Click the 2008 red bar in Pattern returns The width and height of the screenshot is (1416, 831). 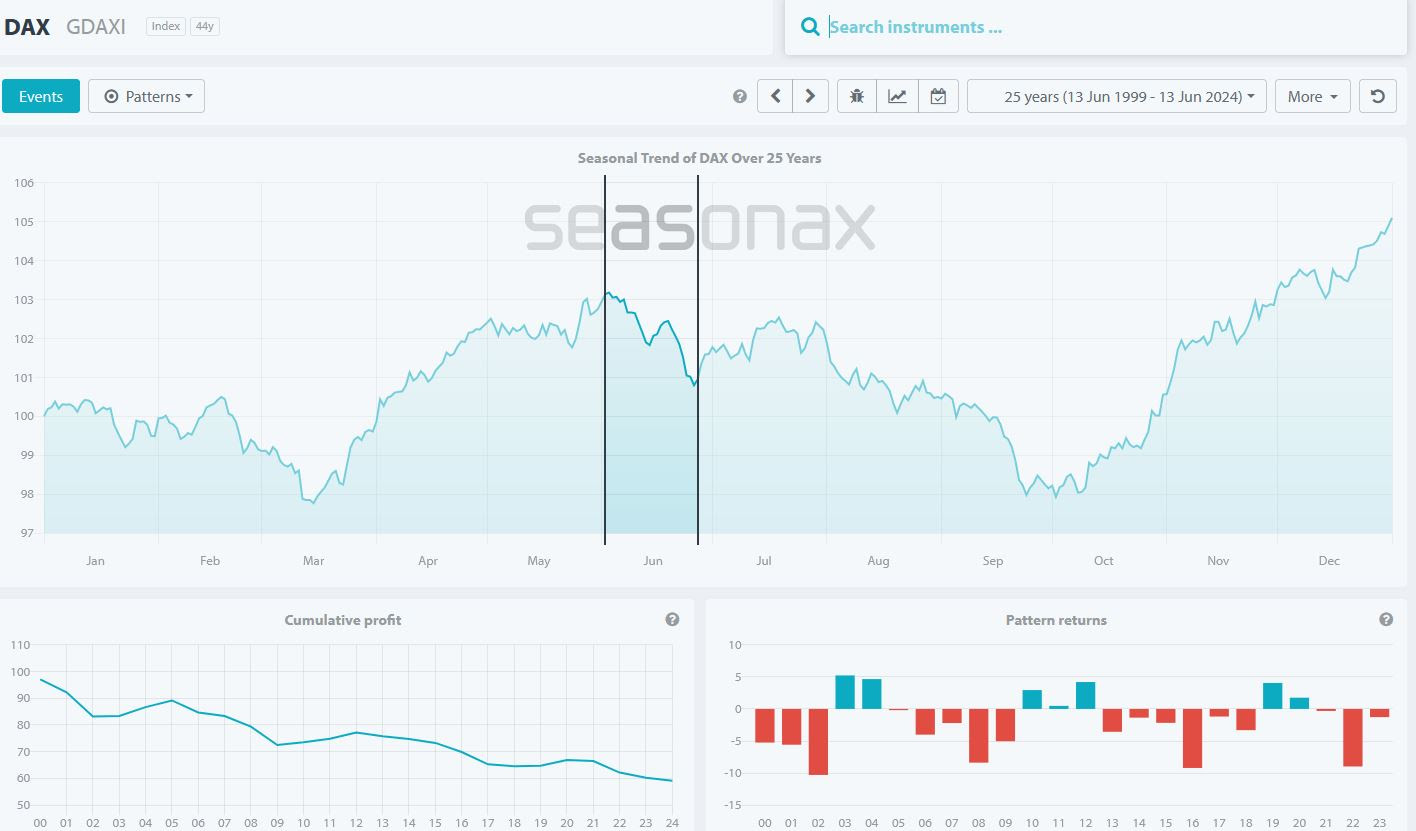coord(978,736)
